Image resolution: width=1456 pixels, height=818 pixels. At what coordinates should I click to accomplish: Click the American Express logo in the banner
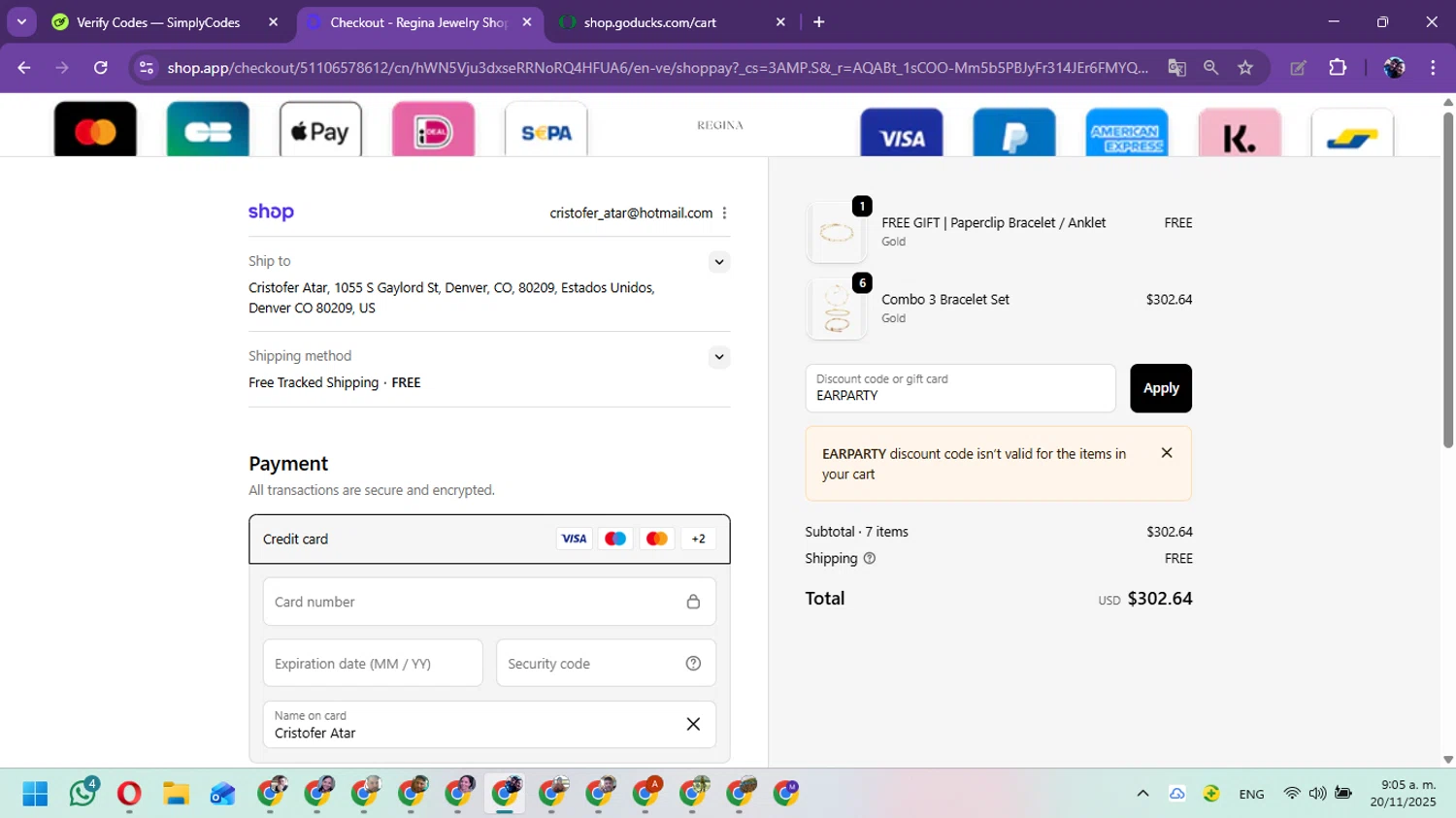[1127, 133]
